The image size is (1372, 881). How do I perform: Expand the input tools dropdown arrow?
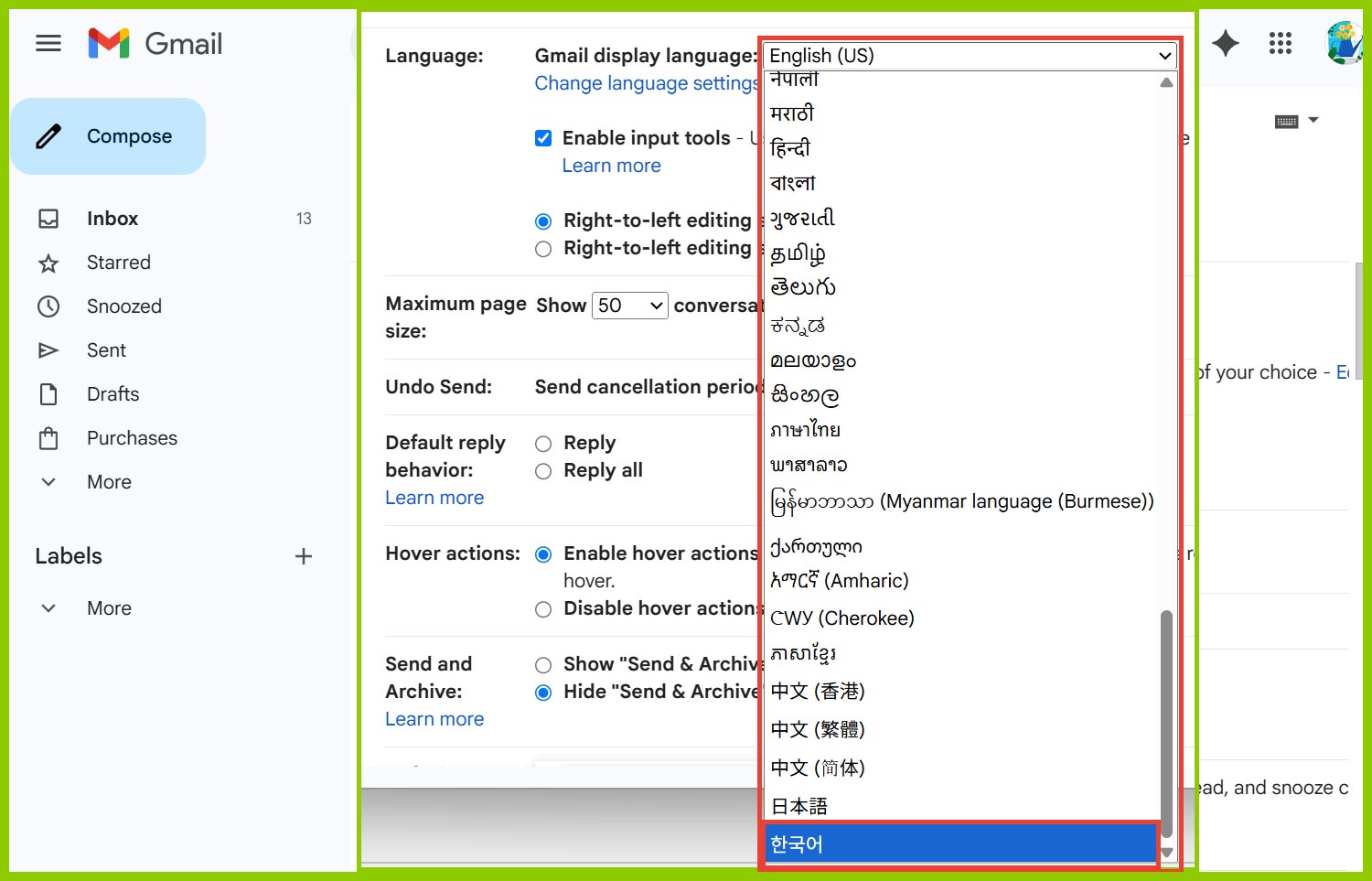1313,120
